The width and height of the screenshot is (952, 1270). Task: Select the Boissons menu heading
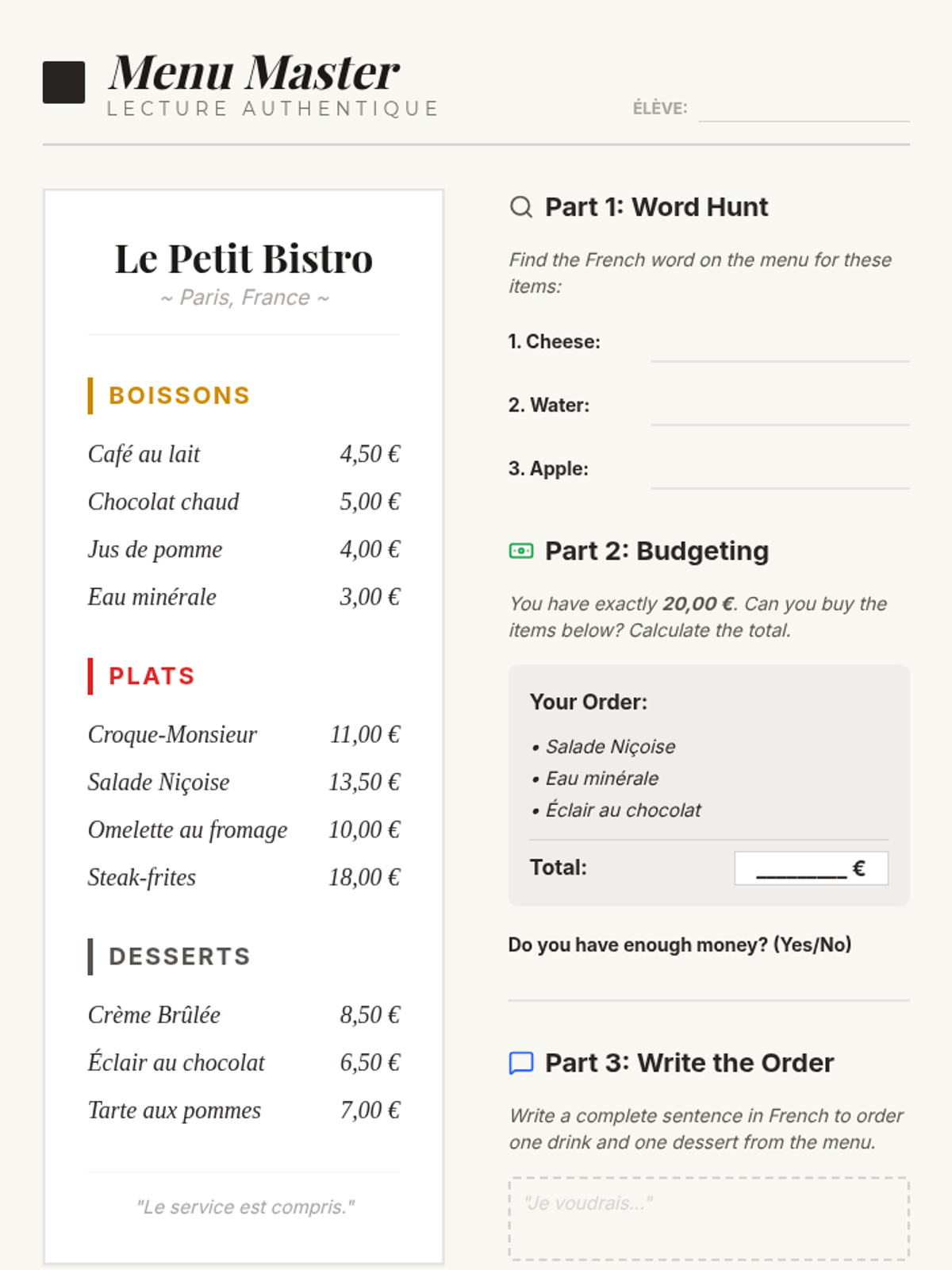(x=179, y=395)
